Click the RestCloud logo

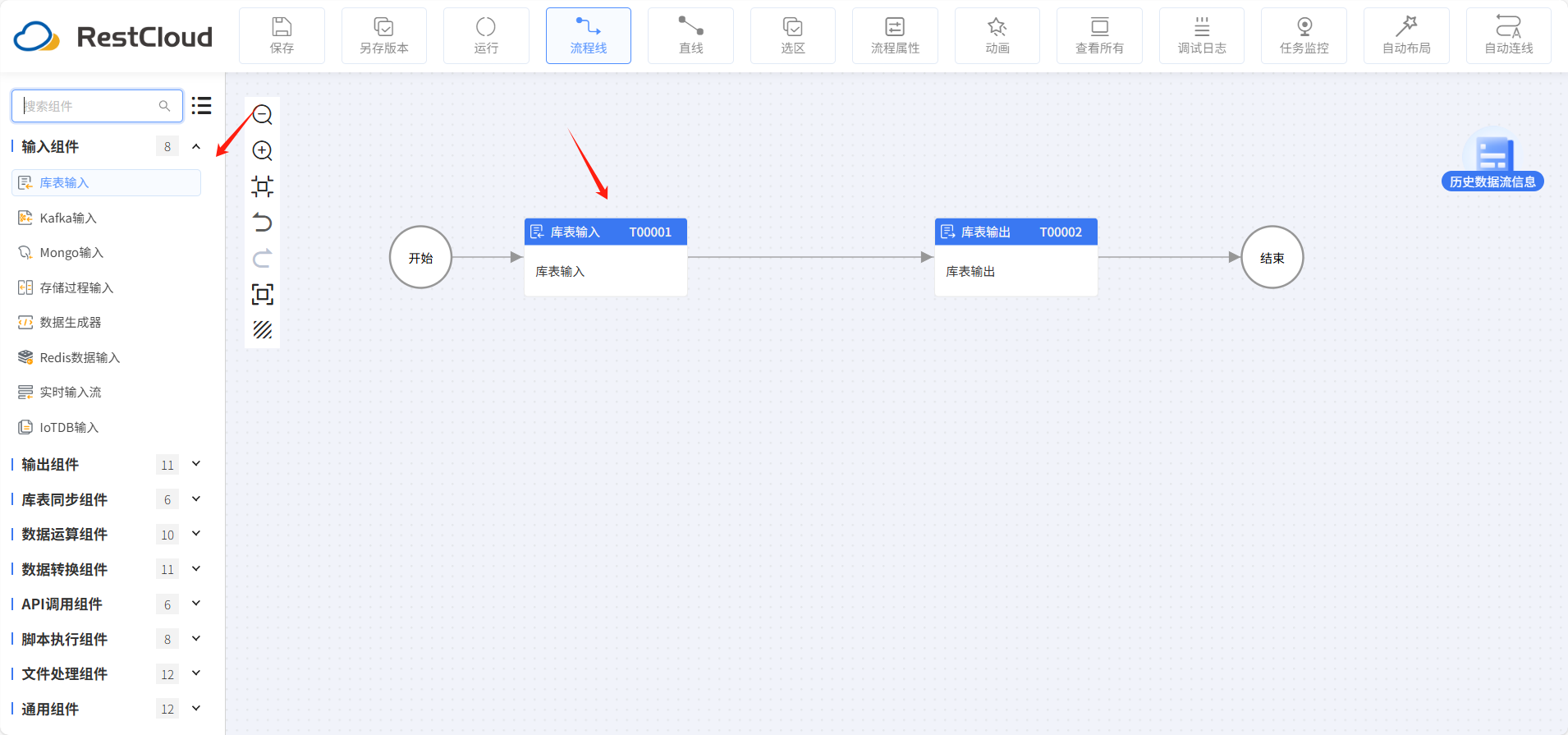pos(113,37)
